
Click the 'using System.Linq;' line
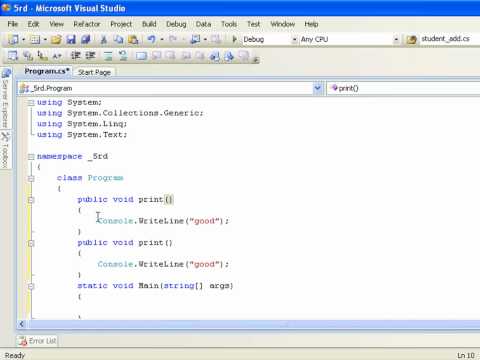point(82,124)
